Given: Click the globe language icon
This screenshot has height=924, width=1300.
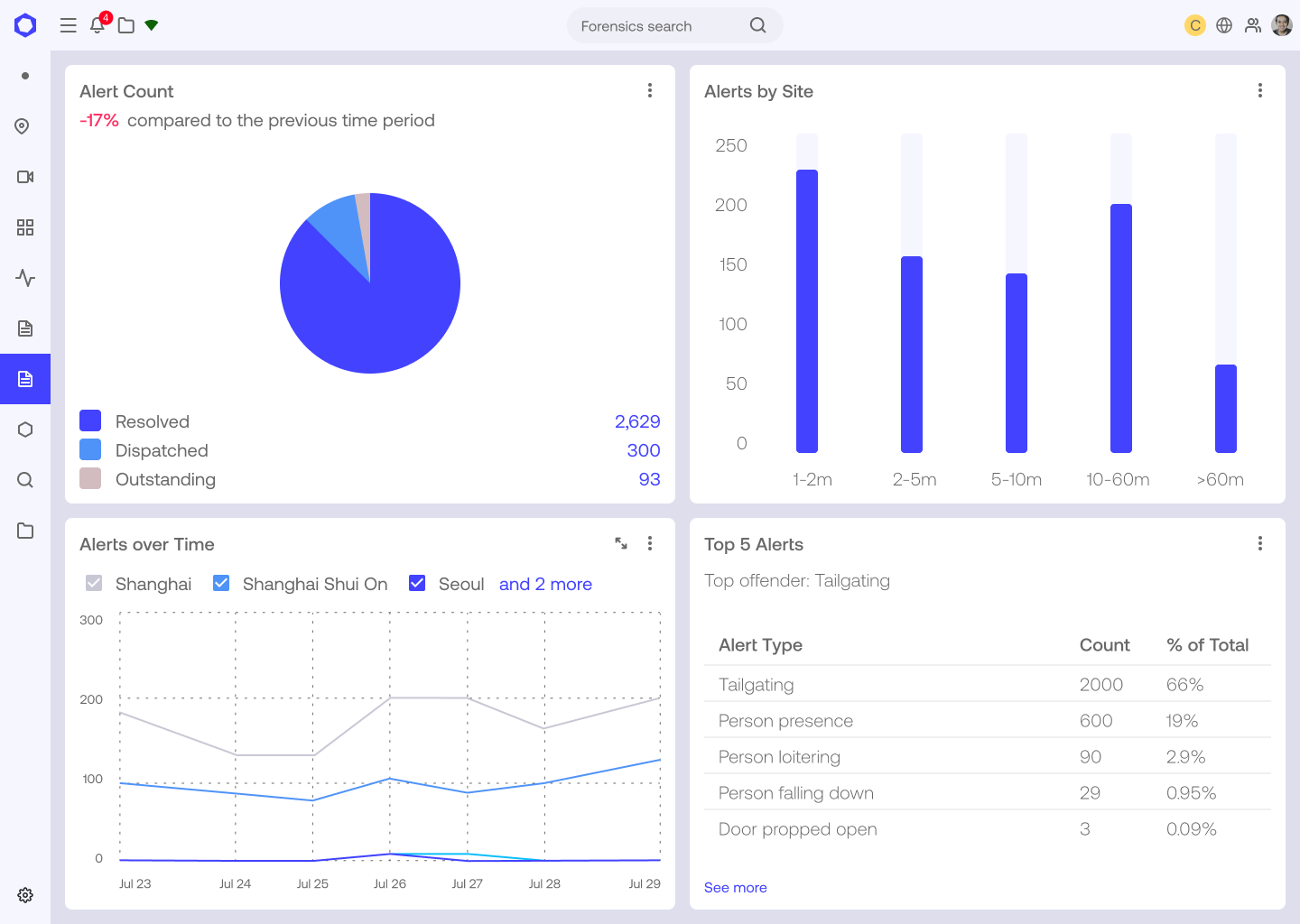Looking at the screenshot, I should 1224,25.
